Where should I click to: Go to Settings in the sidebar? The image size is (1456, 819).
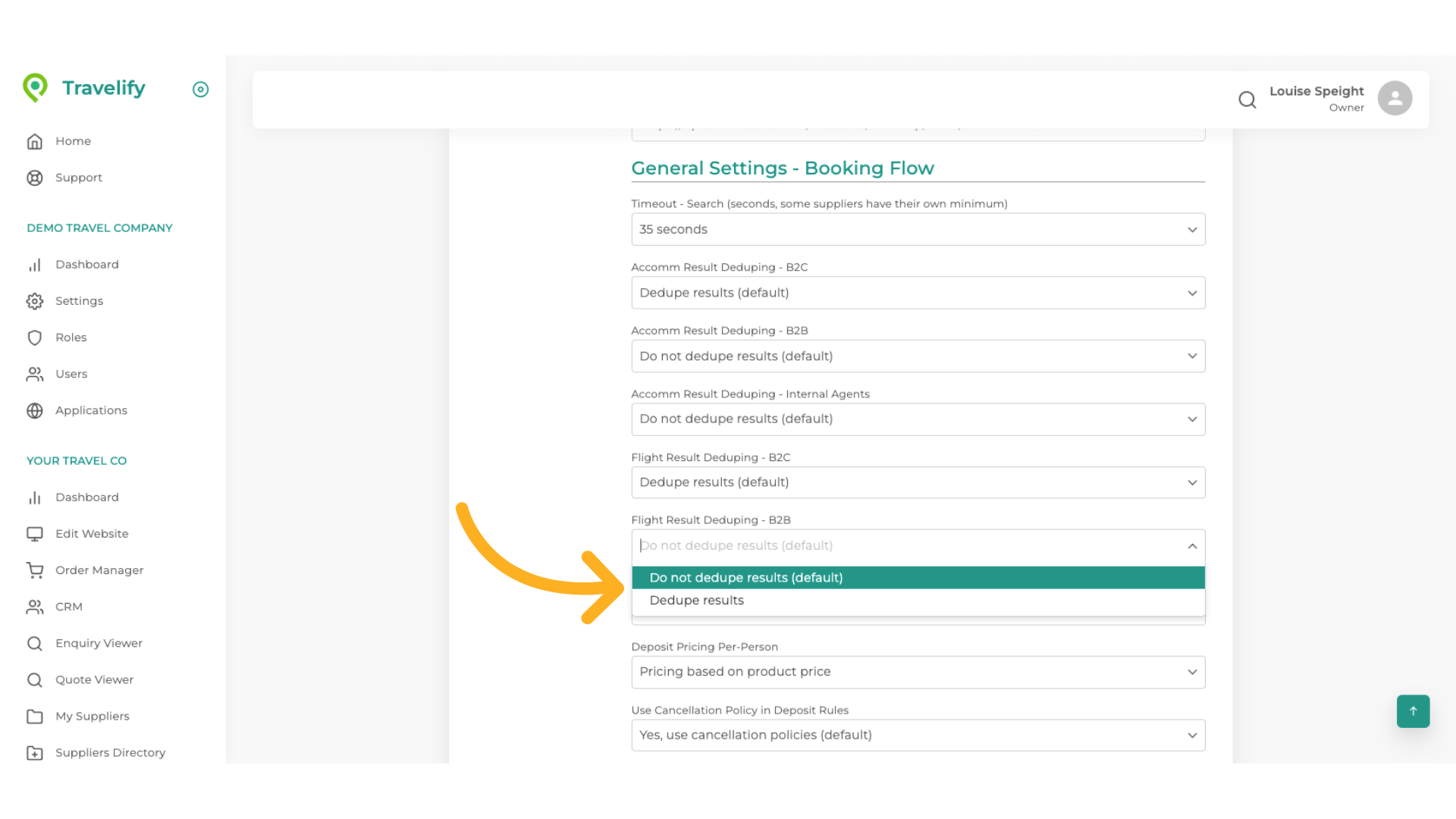pos(79,301)
